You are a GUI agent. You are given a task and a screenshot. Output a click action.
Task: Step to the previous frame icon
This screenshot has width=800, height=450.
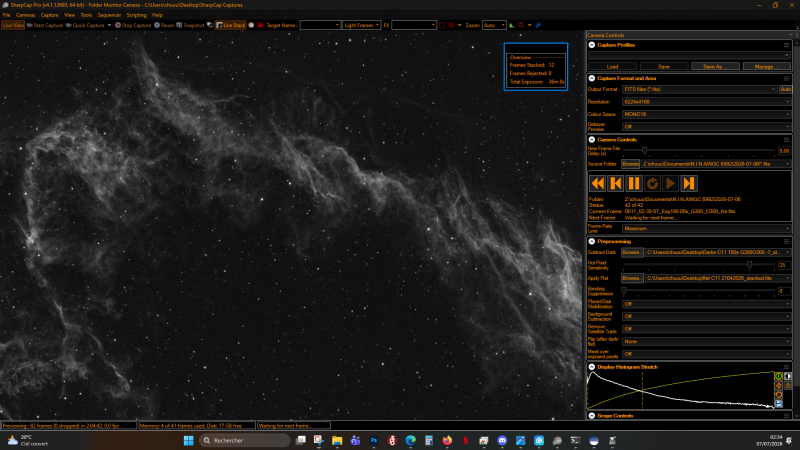[616, 183]
